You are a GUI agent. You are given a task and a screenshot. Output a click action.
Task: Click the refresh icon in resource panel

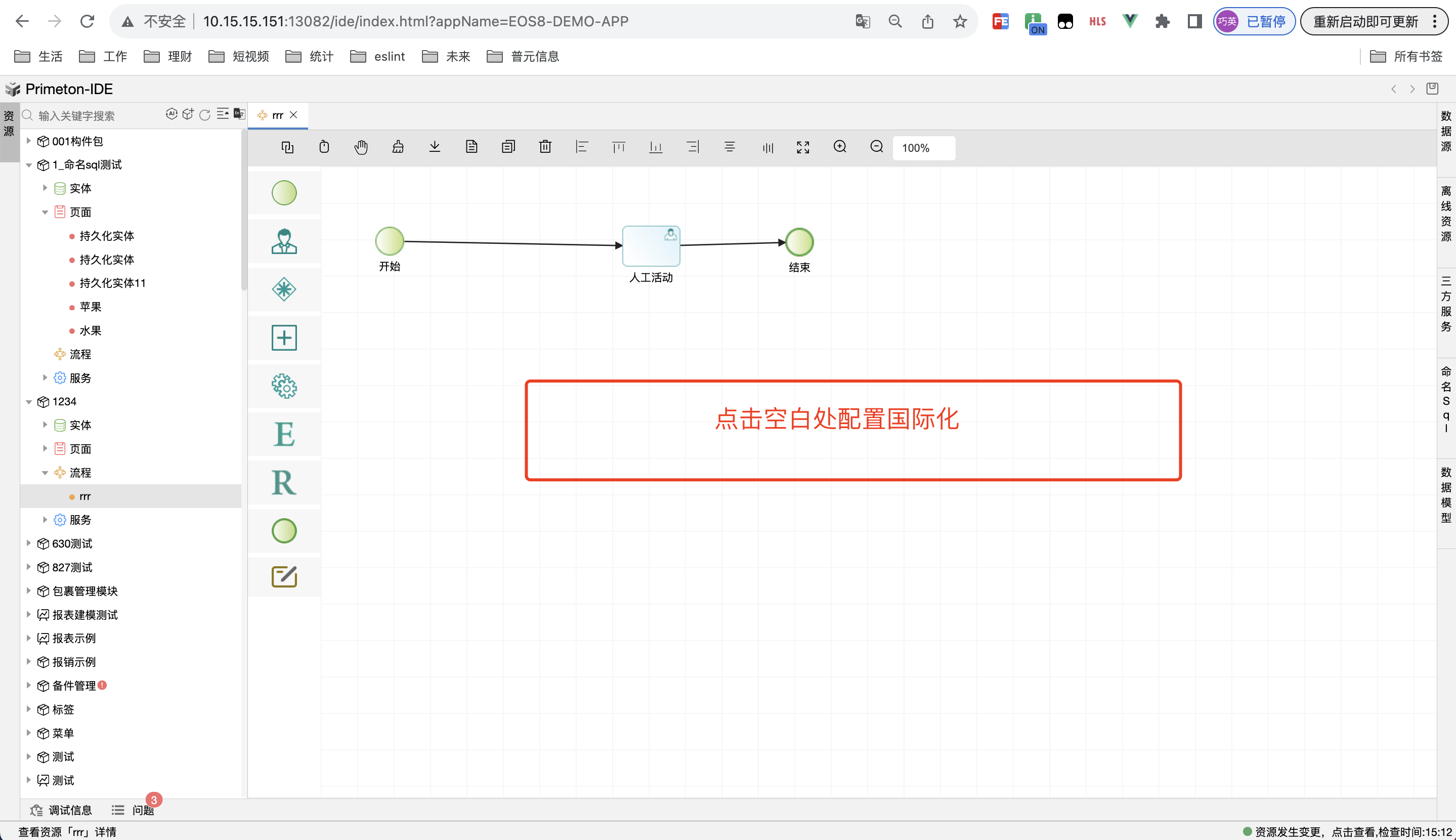pos(205,115)
